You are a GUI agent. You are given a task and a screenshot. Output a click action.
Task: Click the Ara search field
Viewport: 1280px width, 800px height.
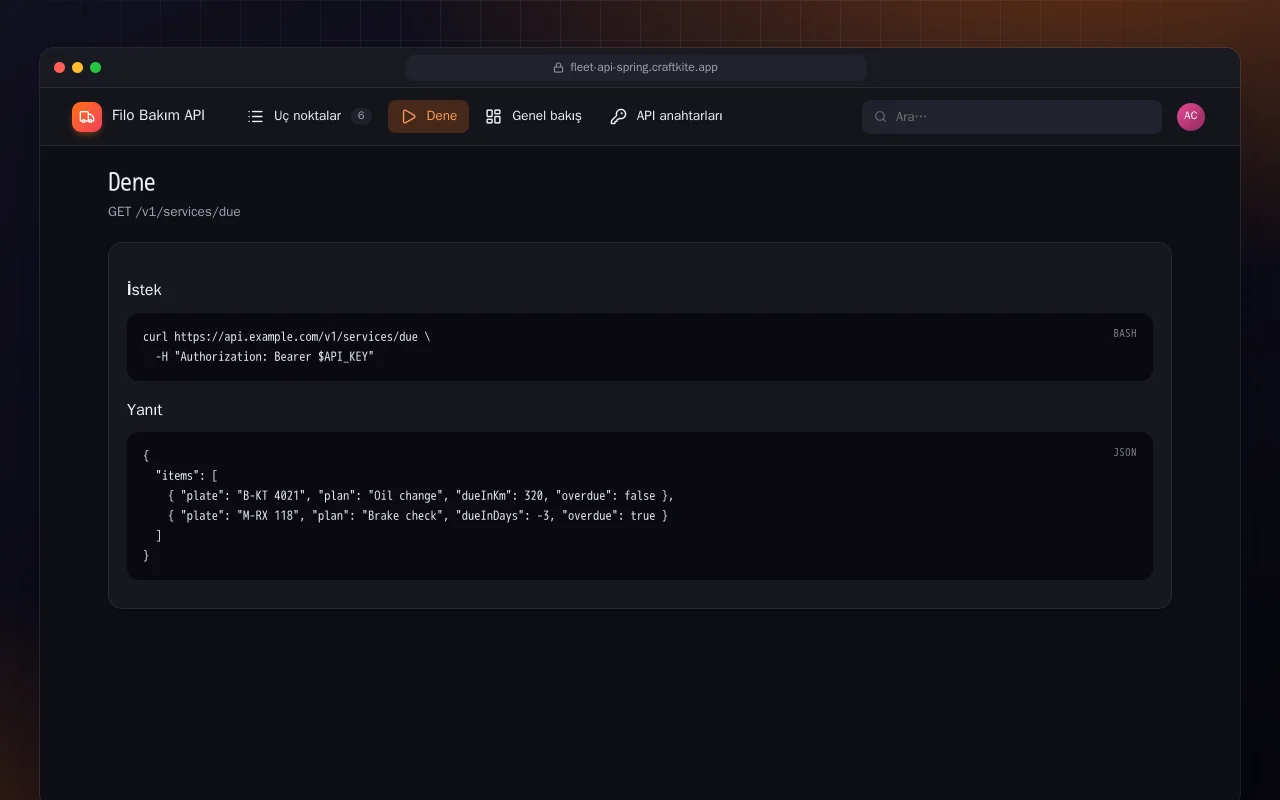point(1012,117)
